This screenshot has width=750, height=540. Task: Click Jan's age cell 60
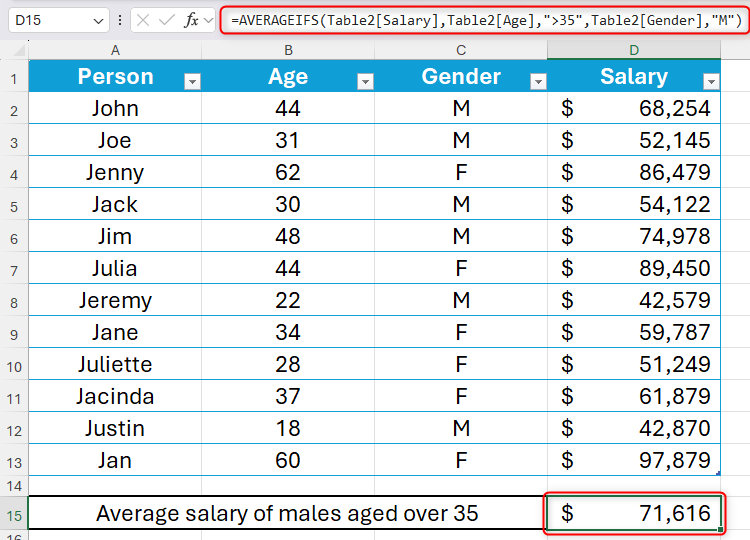coord(288,461)
